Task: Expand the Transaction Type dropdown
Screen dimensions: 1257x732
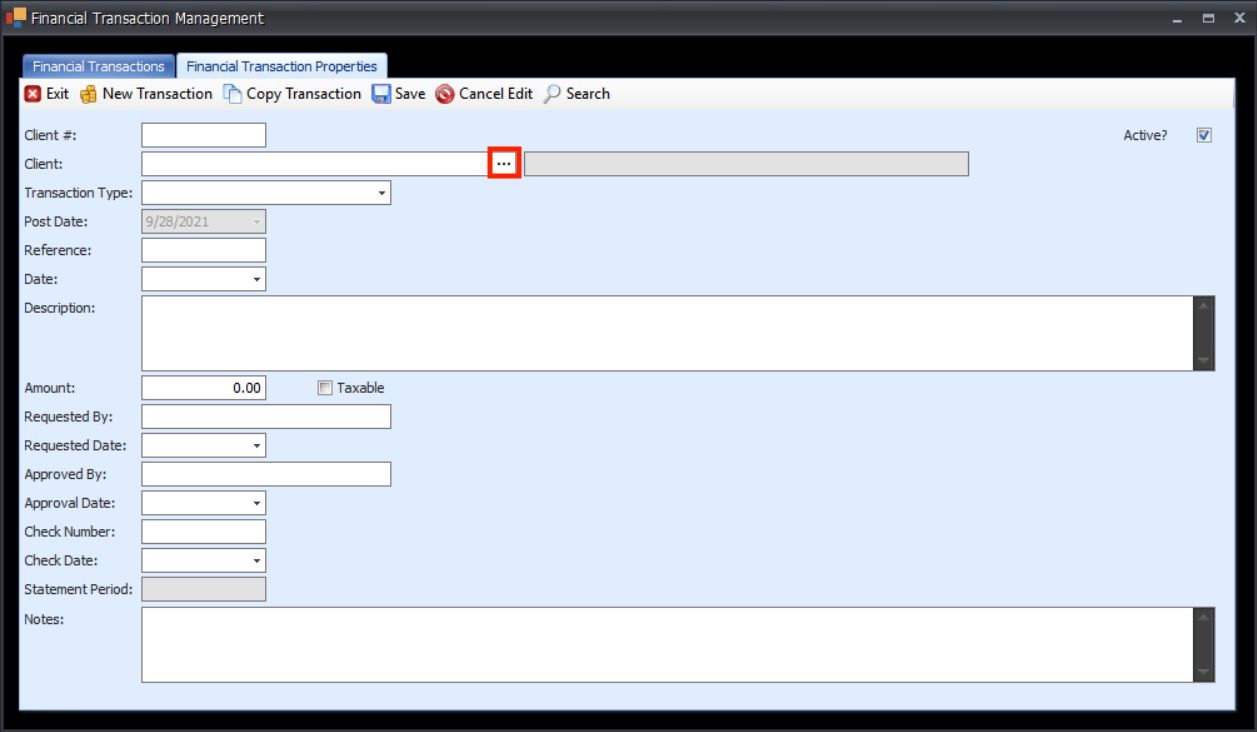Action: (382, 193)
